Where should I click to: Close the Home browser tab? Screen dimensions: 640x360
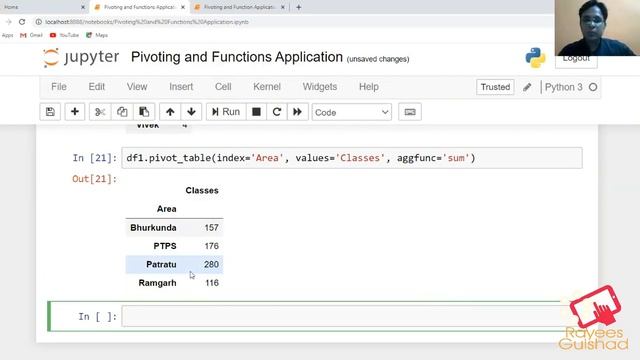(x=83, y=7)
